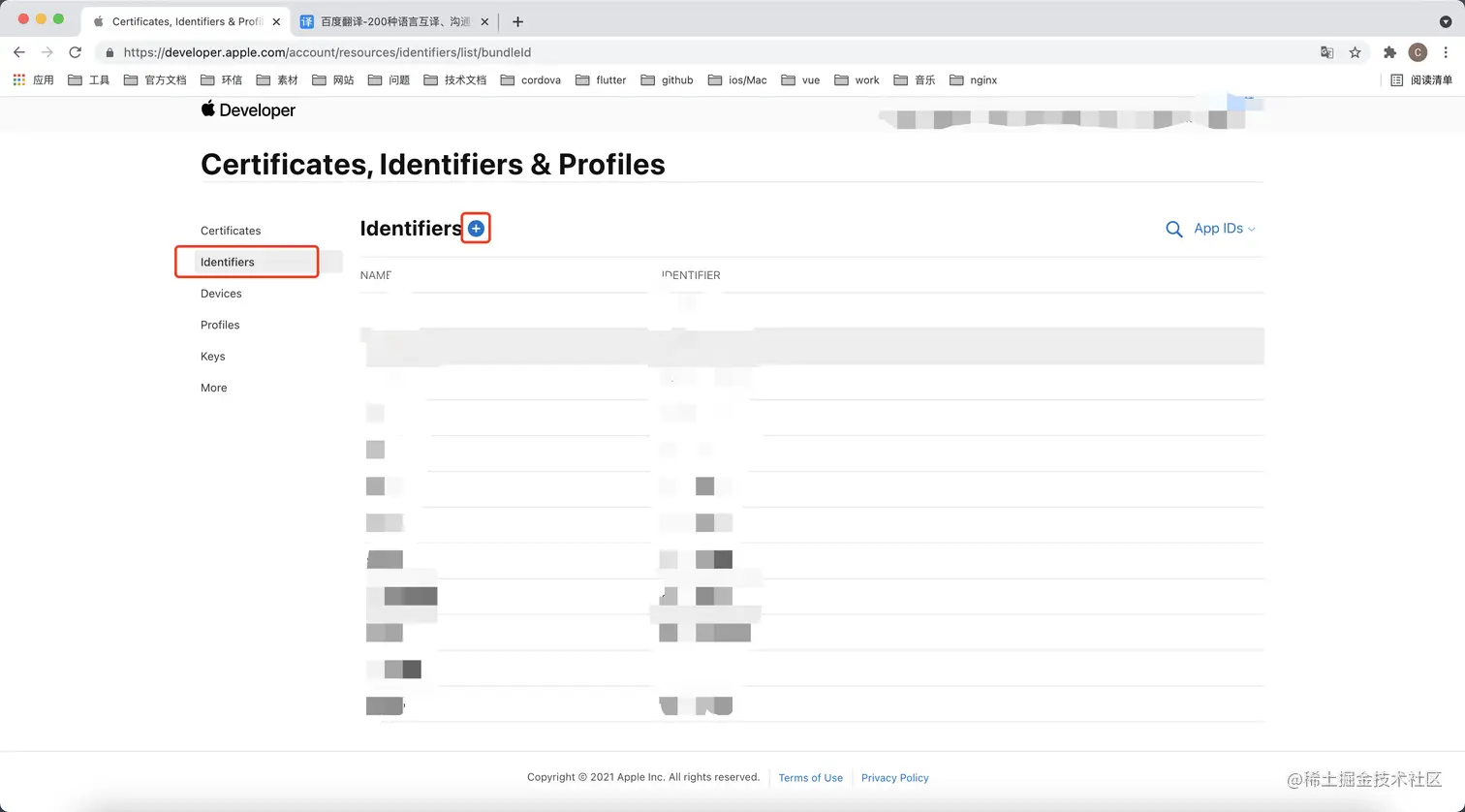Screen dimensions: 1465x812
Task: Open the extensions puzzle icon
Action: tap(1389, 52)
